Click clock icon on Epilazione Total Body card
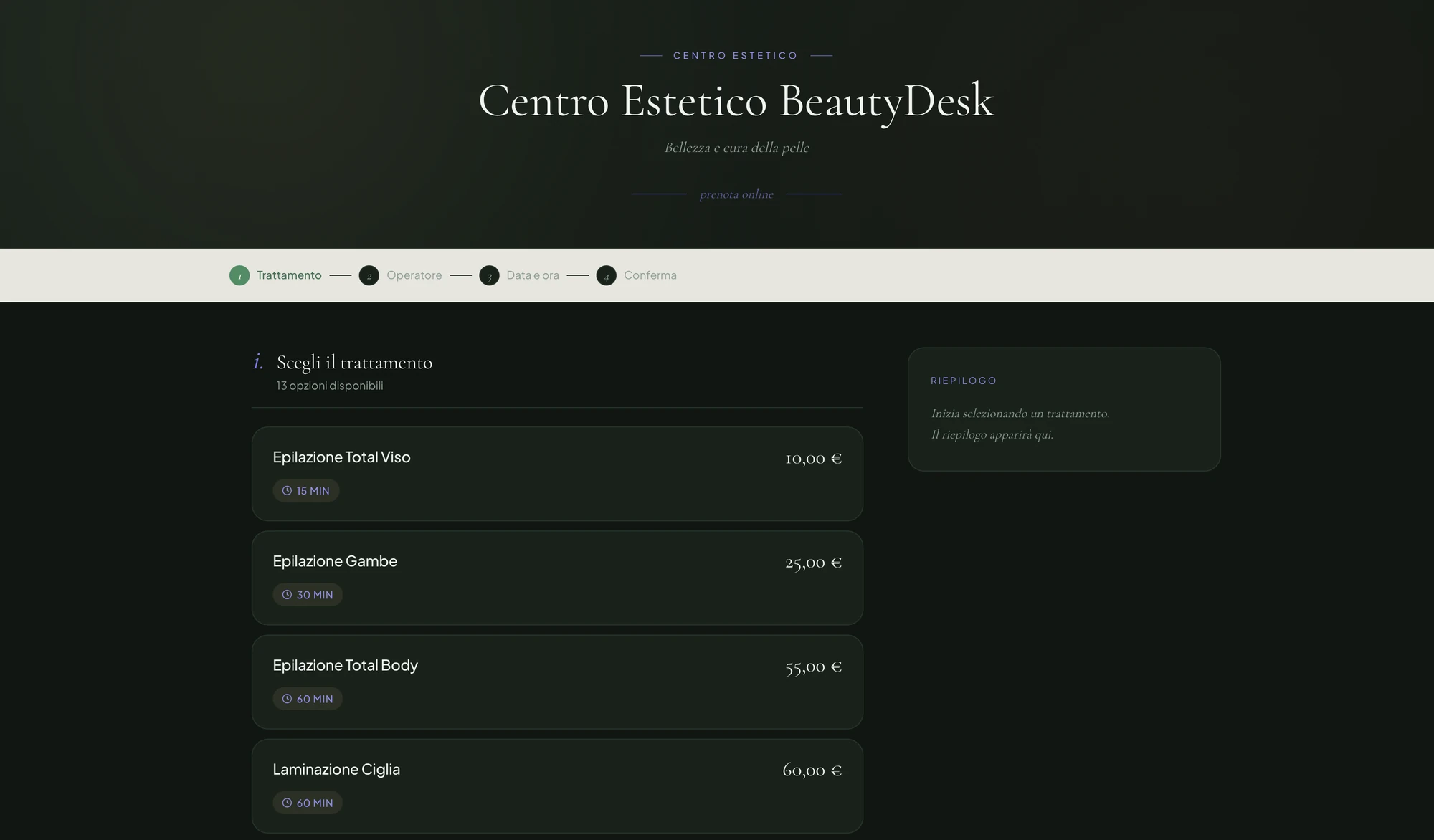The height and width of the screenshot is (840, 1434). pos(287,699)
